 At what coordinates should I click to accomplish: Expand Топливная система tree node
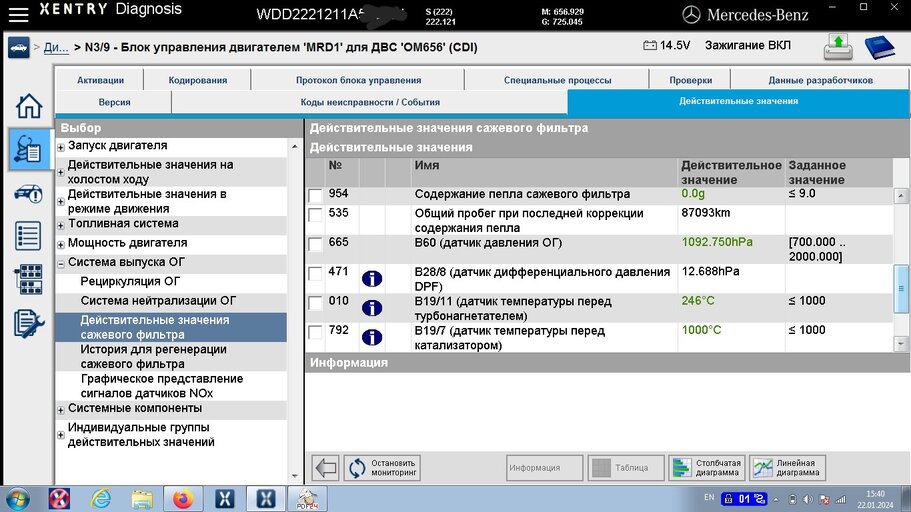60,225
